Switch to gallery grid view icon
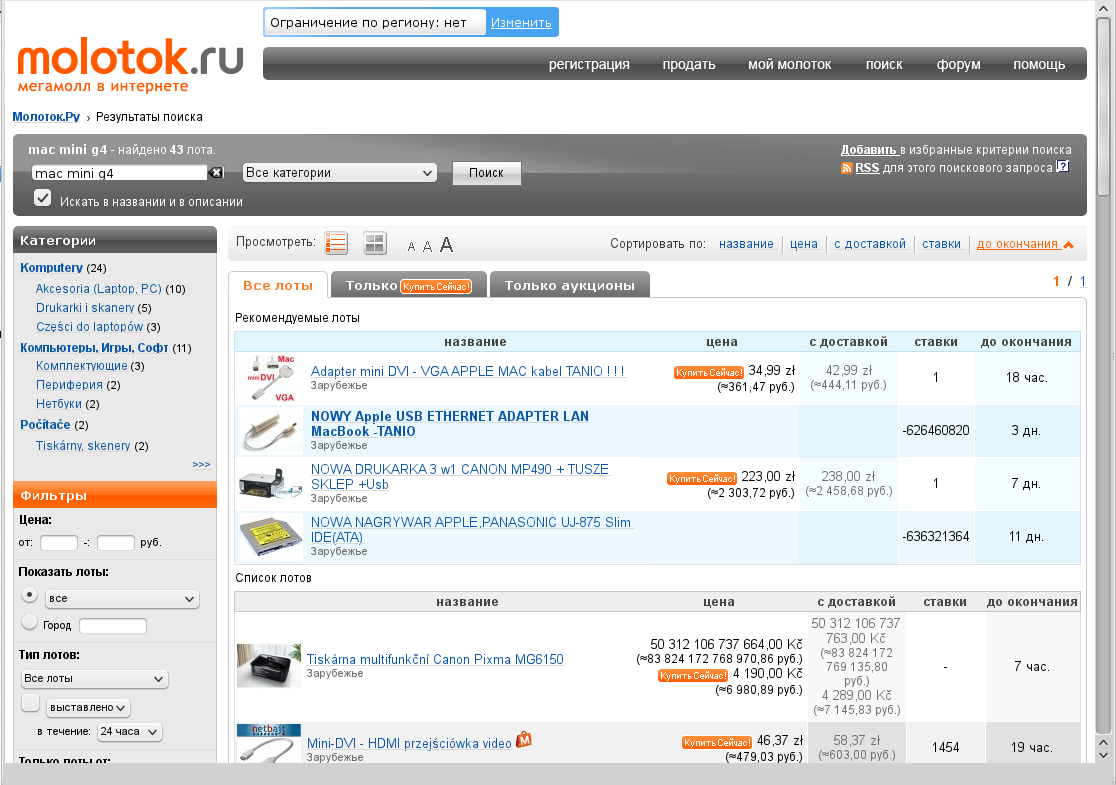Screen dimensions: 1116x785 (x=374, y=243)
